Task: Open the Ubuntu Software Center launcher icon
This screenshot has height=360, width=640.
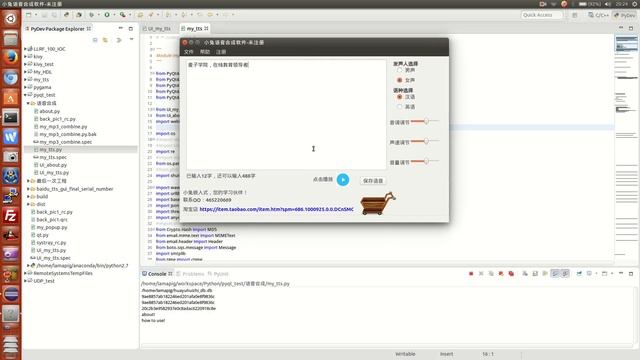Action: [x=11, y=98]
